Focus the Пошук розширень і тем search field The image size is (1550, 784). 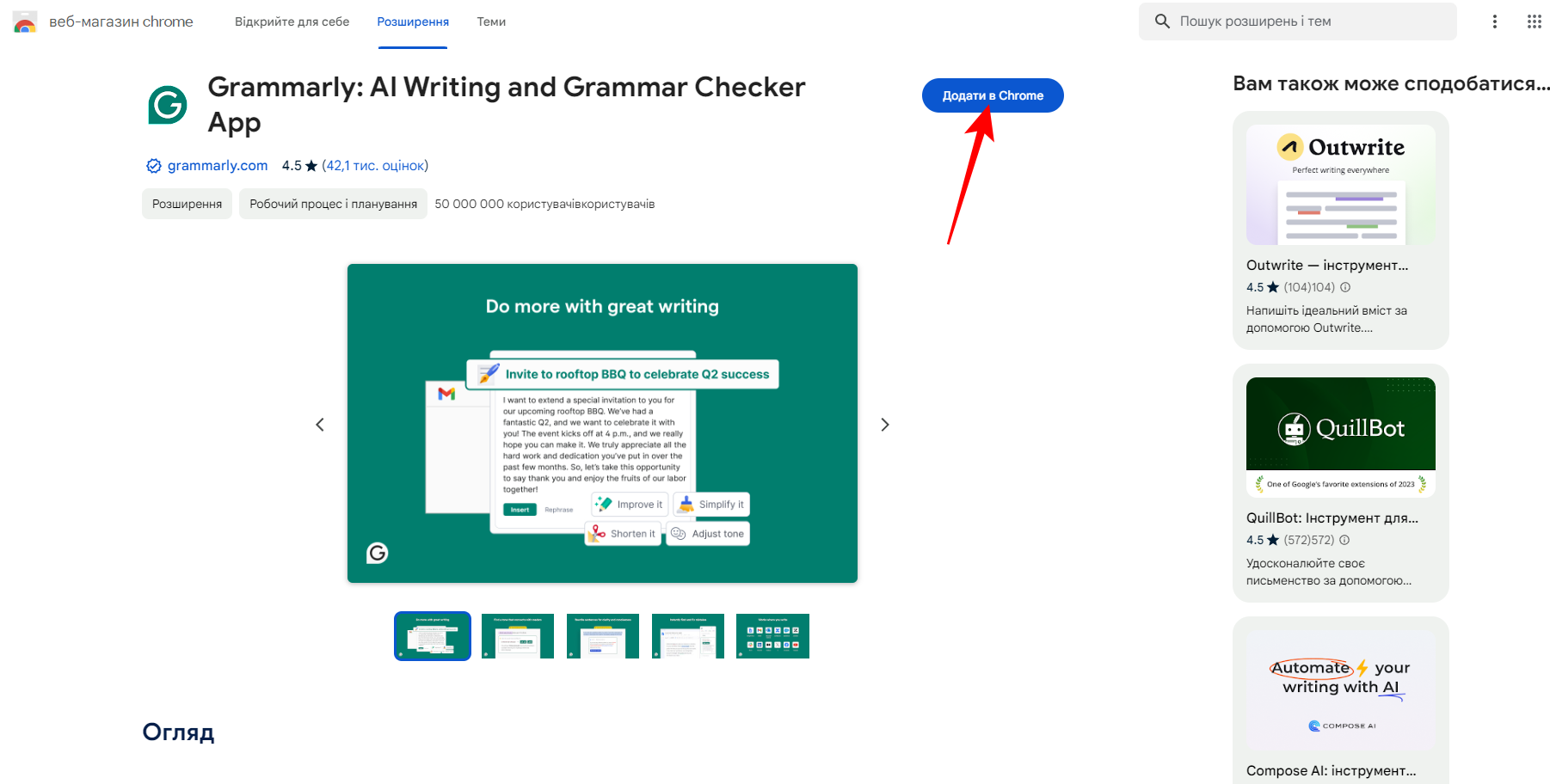[x=1307, y=21]
